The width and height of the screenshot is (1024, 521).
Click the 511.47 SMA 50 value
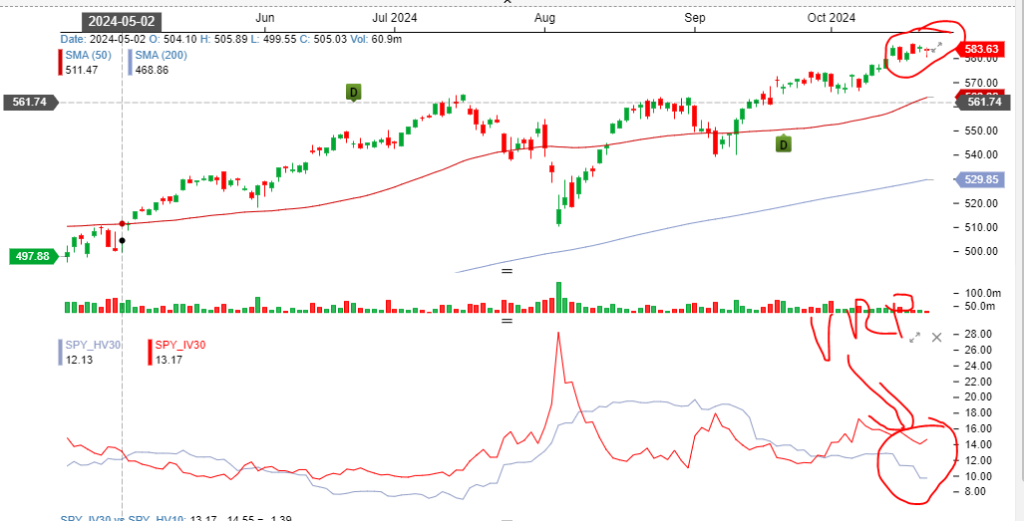pyautogui.click(x=82, y=69)
